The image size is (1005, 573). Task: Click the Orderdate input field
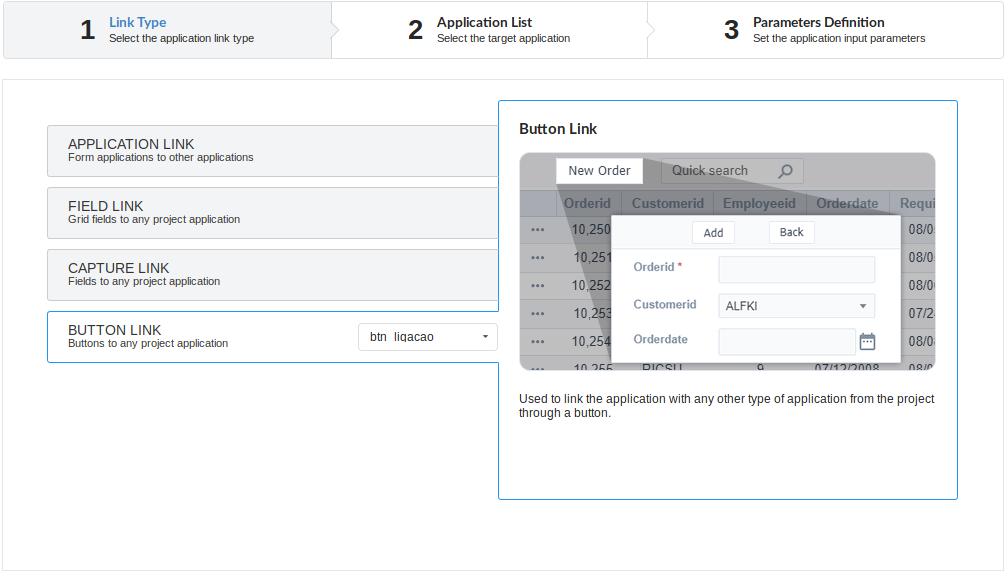[786, 341]
